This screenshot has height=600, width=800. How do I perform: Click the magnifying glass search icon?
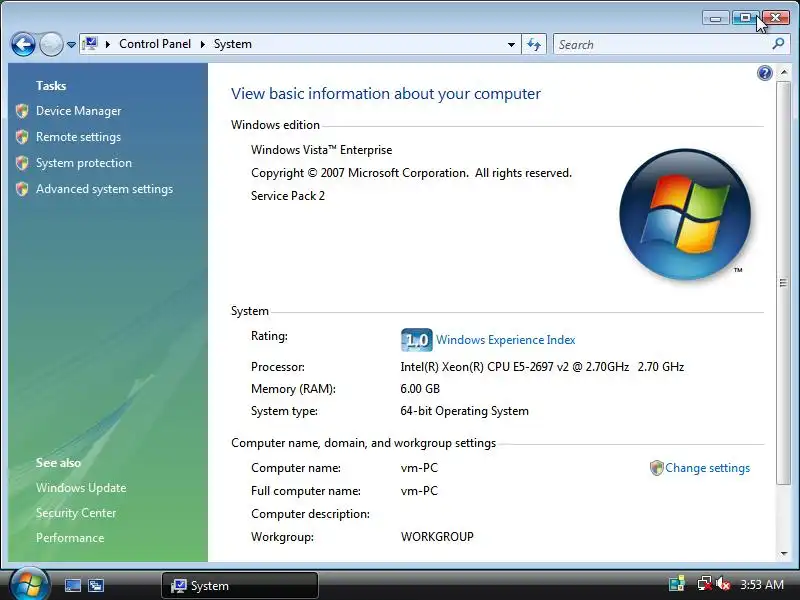coord(778,44)
